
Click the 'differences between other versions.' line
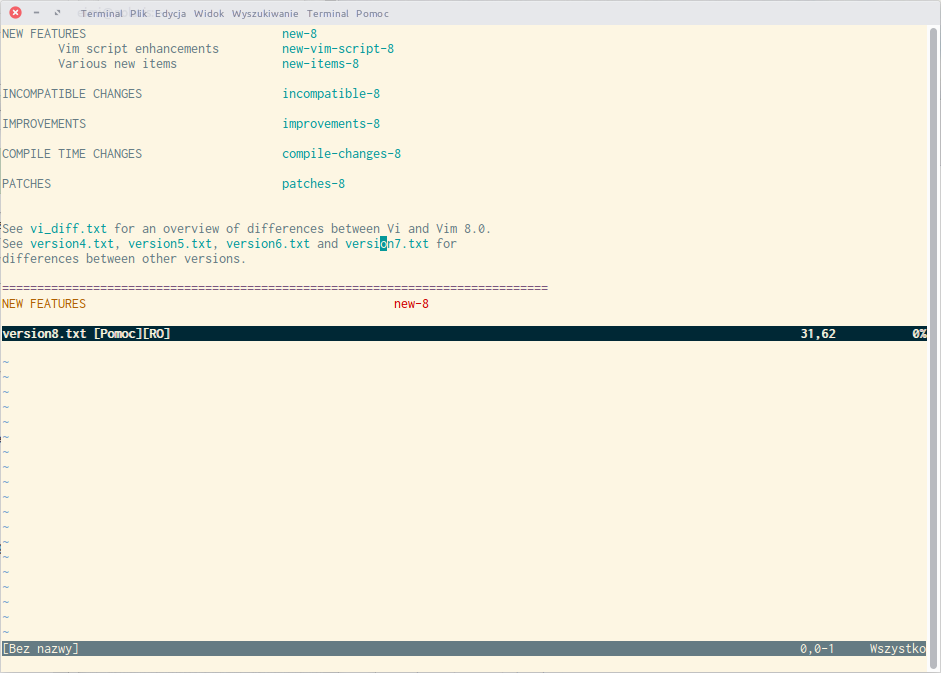pos(124,259)
